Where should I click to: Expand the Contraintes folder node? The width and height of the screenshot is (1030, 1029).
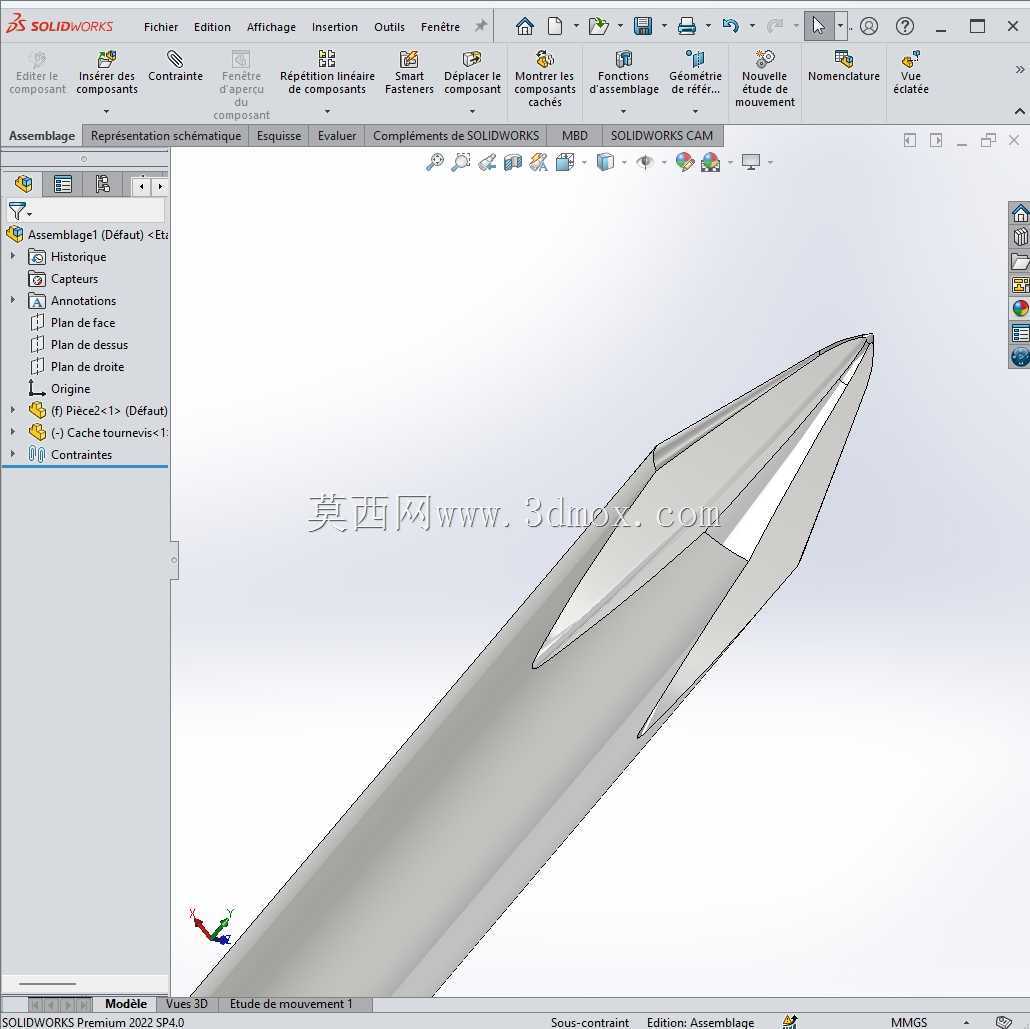pyautogui.click(x=12, y=453)
